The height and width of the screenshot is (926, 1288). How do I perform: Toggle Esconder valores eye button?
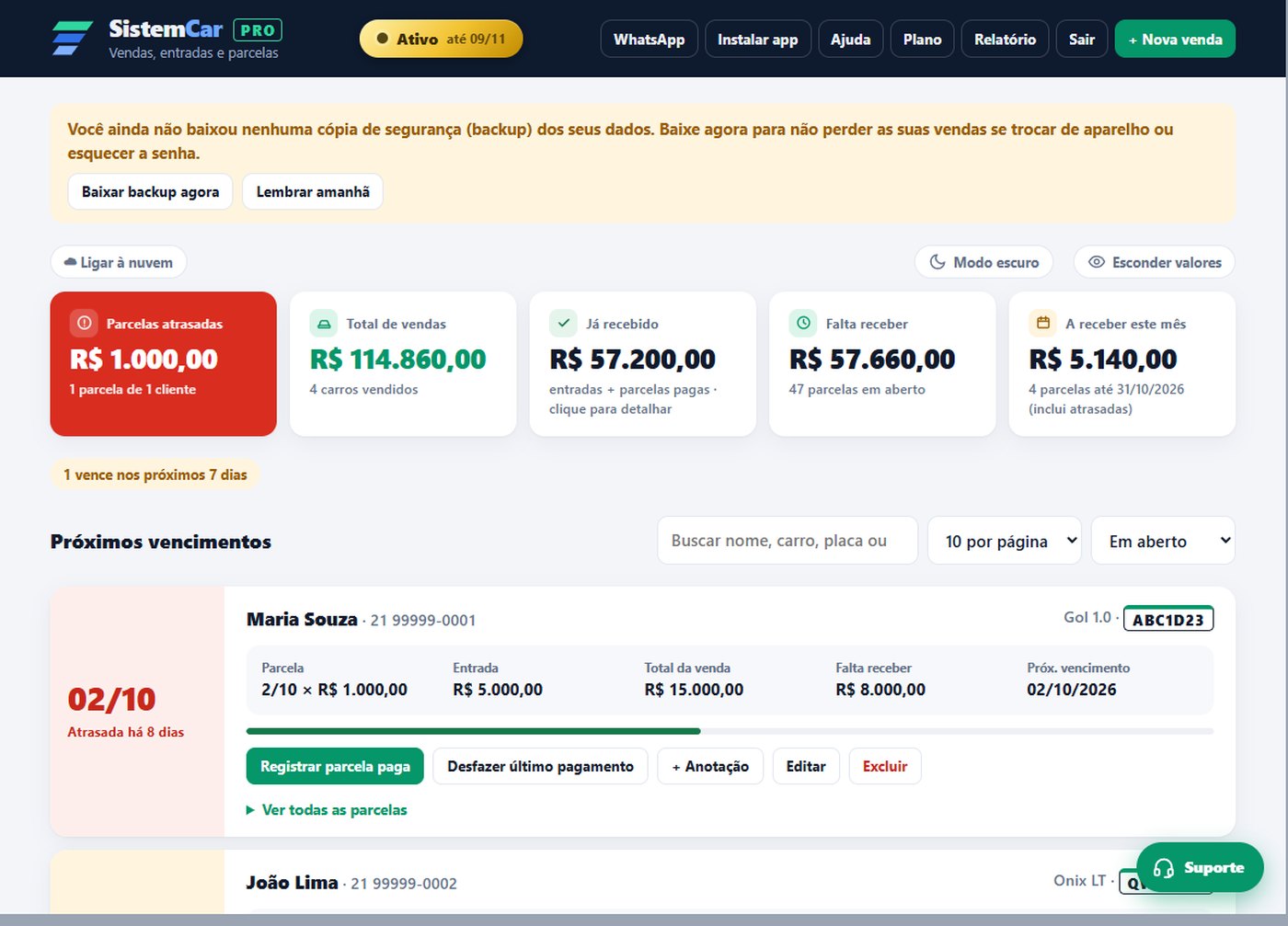coord(1154,262)
